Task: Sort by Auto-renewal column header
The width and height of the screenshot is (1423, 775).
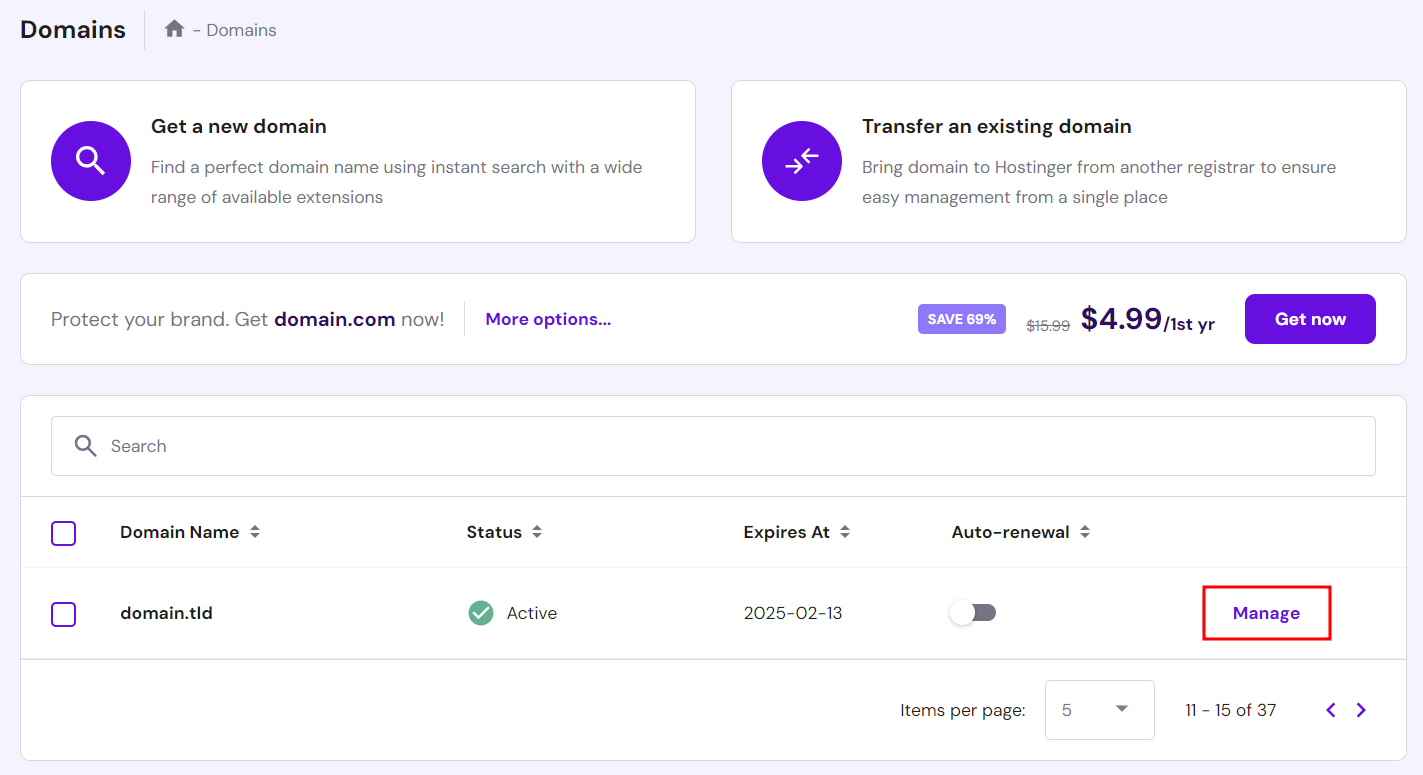Action: [x=1021, y=532]
